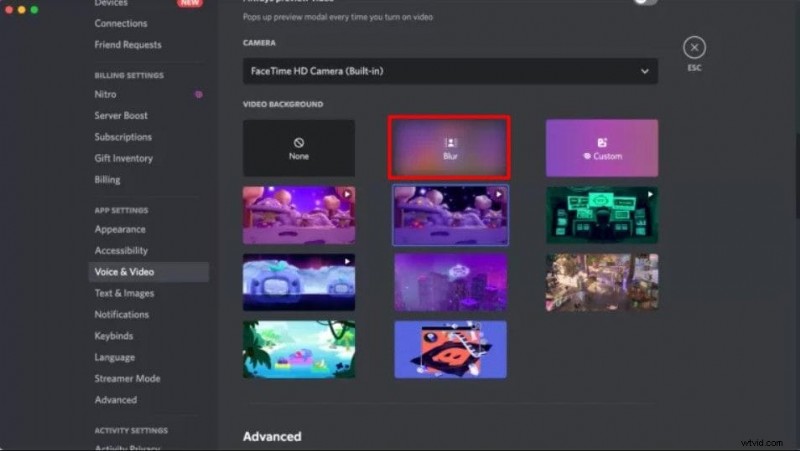Click the ESC close circle icon
Screen dimensions: 800x451
(x=694, y=47)
